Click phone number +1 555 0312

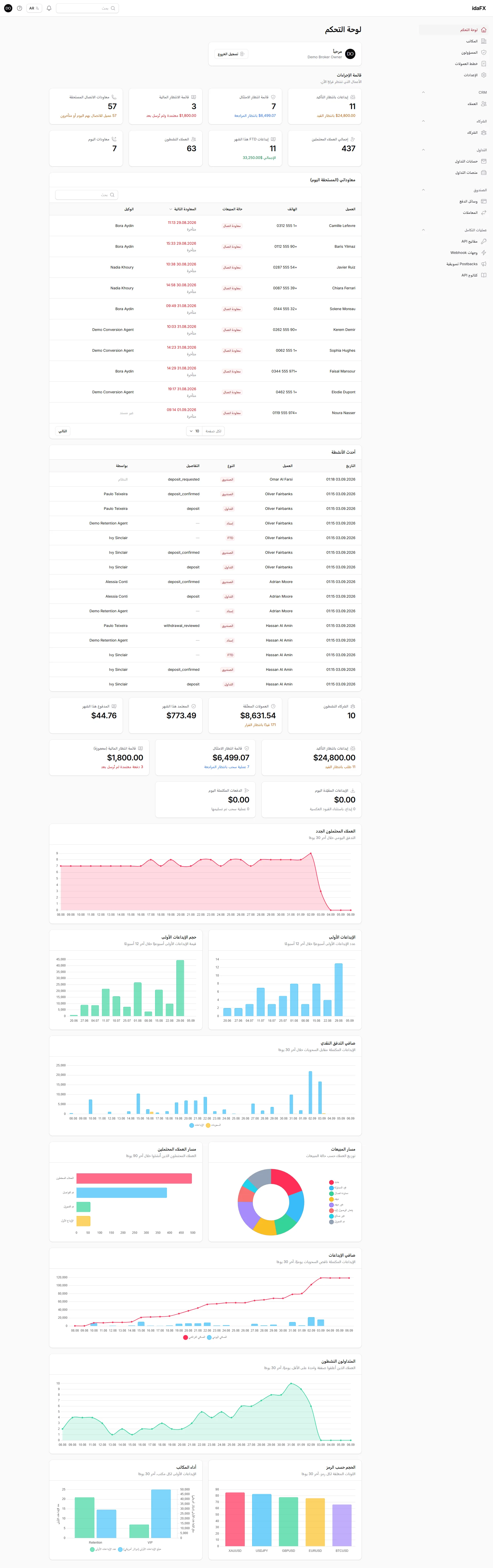[x=287, y=226]
